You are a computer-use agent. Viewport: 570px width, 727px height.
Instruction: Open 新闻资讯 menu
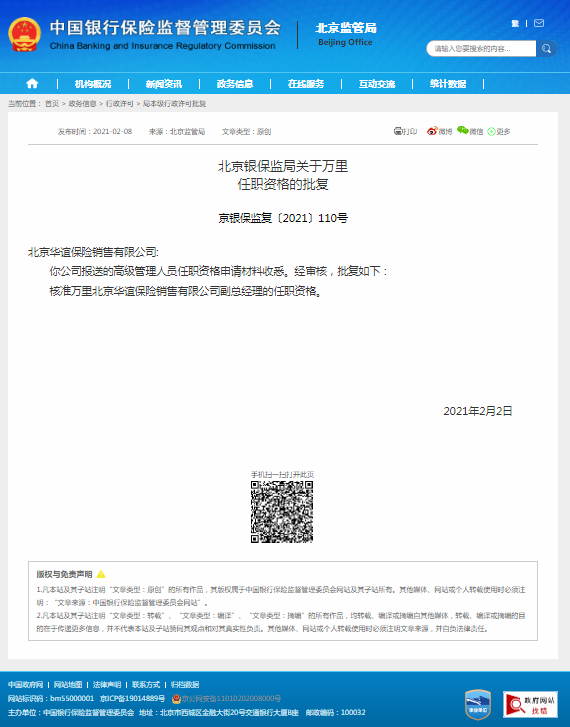(x=164, y=84)
